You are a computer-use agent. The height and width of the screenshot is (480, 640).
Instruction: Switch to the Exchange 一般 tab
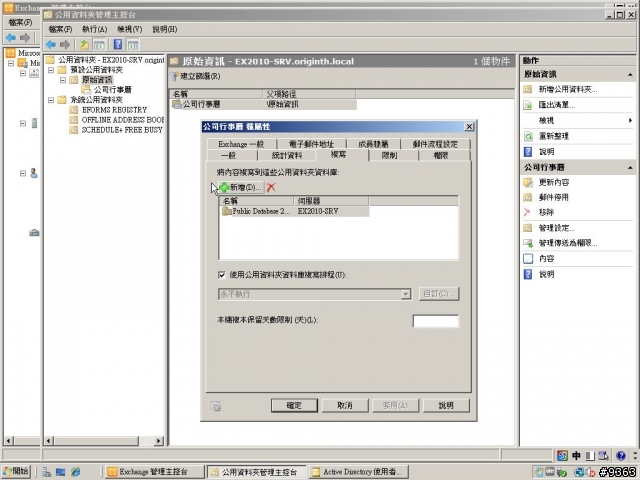(x=241, y=144)
